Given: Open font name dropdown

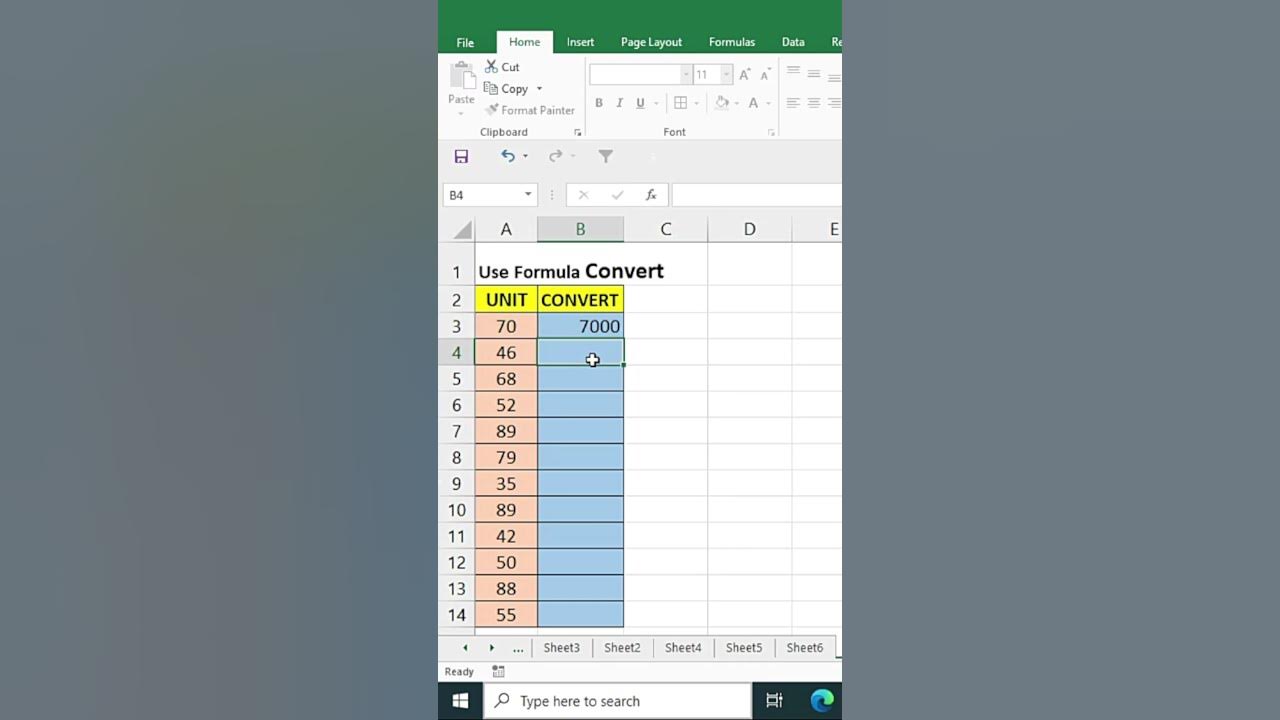Looking at the screenshot, I should (686, 75).
